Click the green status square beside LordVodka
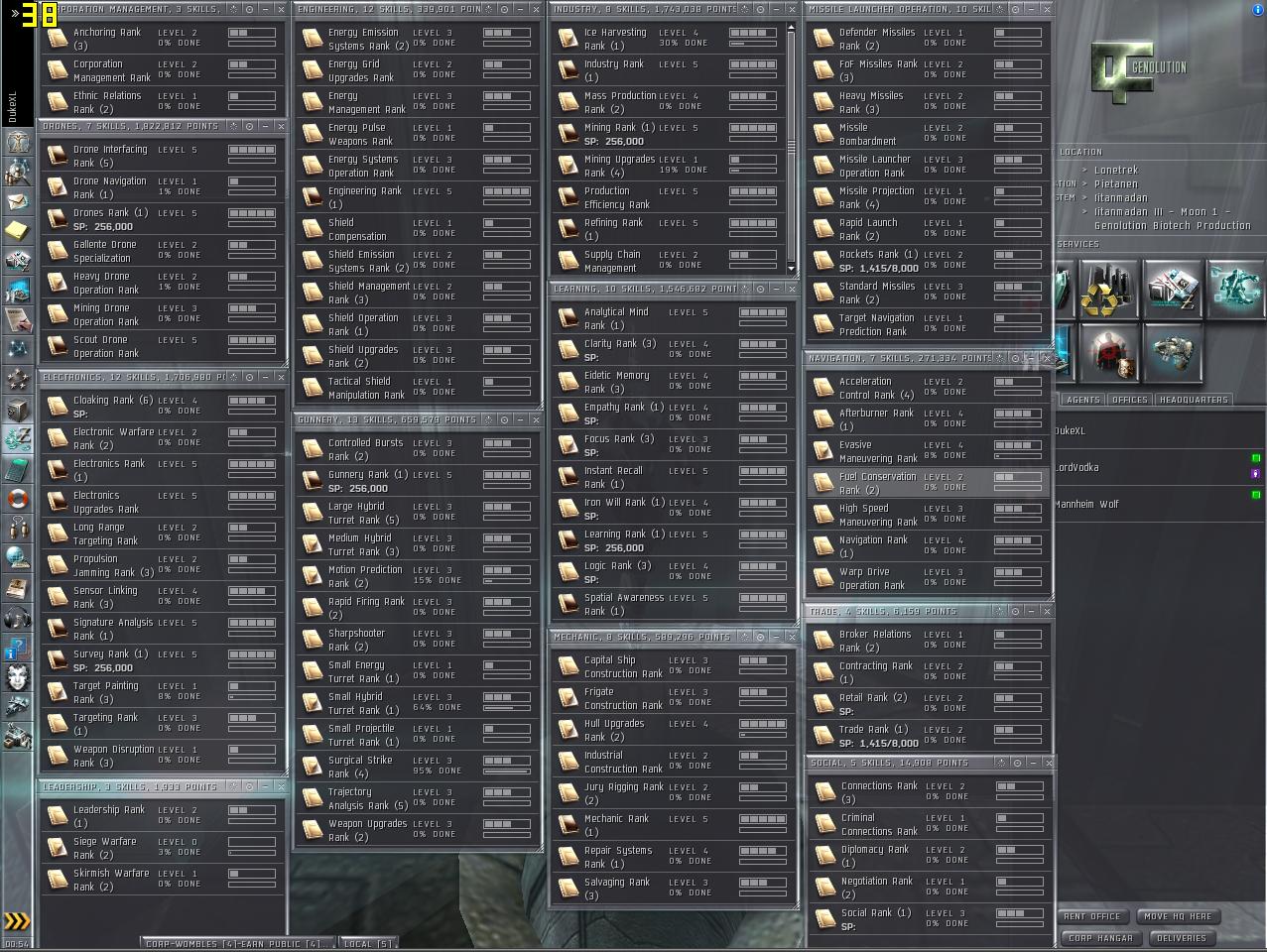The height and width of the screenshot is (952, 1267). (x=1255, y=458)
